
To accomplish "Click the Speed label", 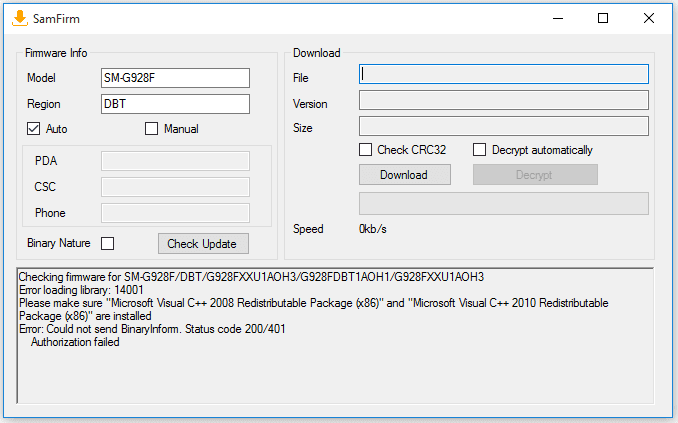I will click(x=308, y=229).
